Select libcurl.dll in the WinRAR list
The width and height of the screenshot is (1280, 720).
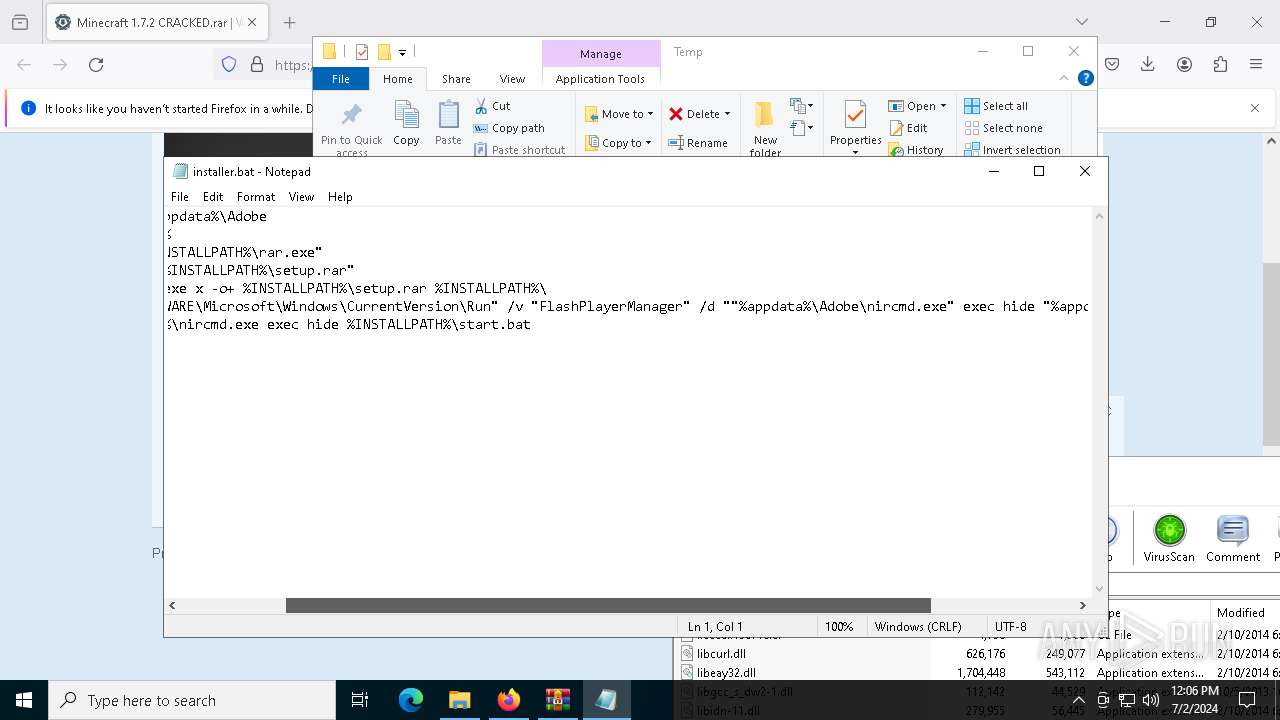point(722,654)
